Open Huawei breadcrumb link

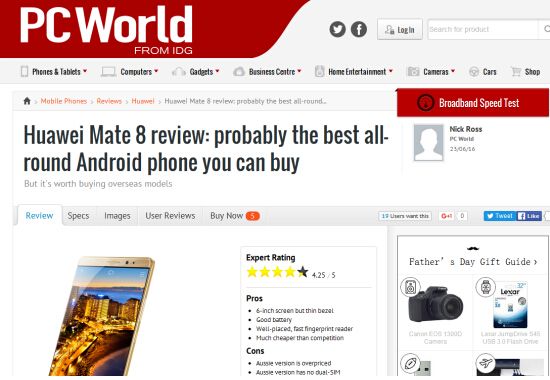tap(143, 101)
